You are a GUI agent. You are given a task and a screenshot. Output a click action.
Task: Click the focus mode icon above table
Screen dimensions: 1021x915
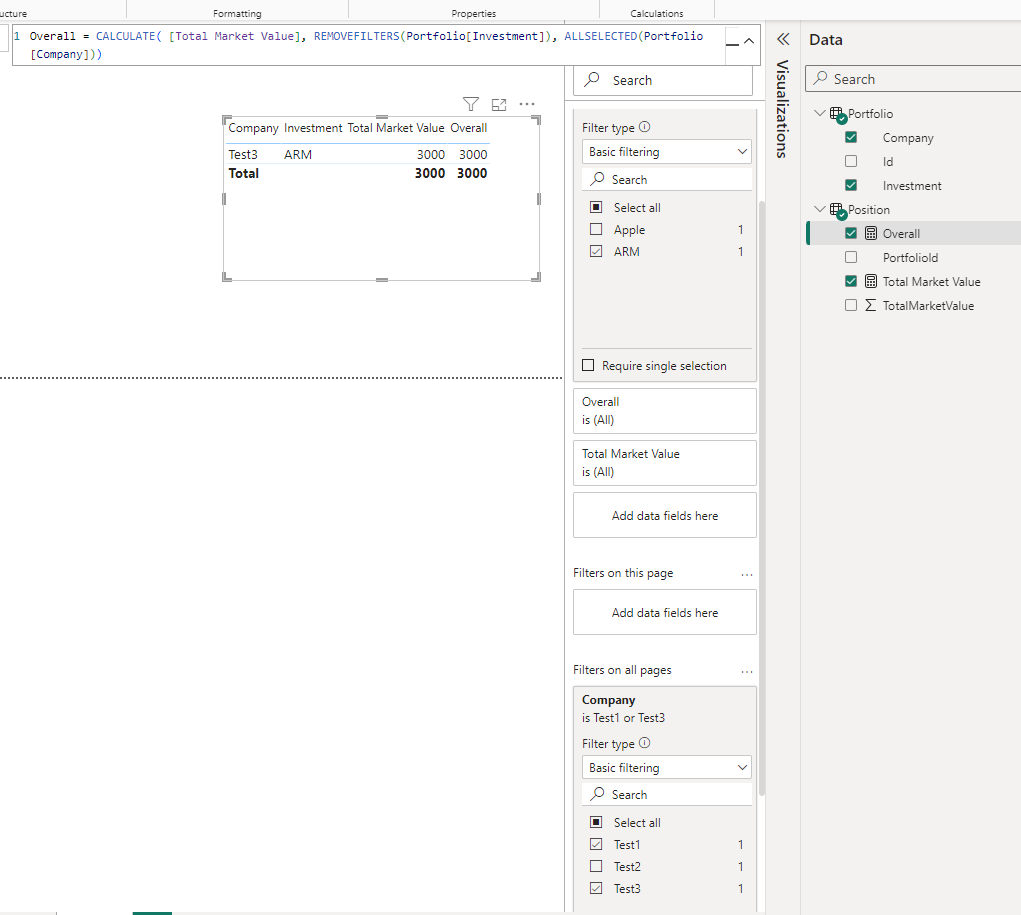[x=499, y=104]
